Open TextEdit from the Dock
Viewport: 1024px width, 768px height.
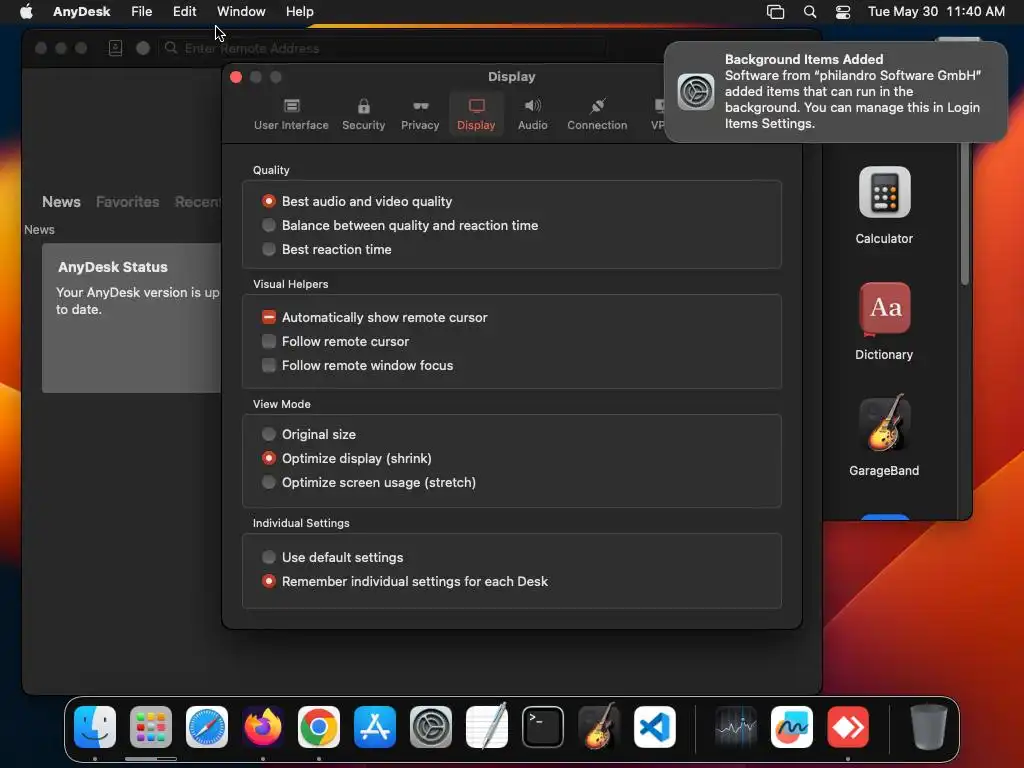point(487,727)
